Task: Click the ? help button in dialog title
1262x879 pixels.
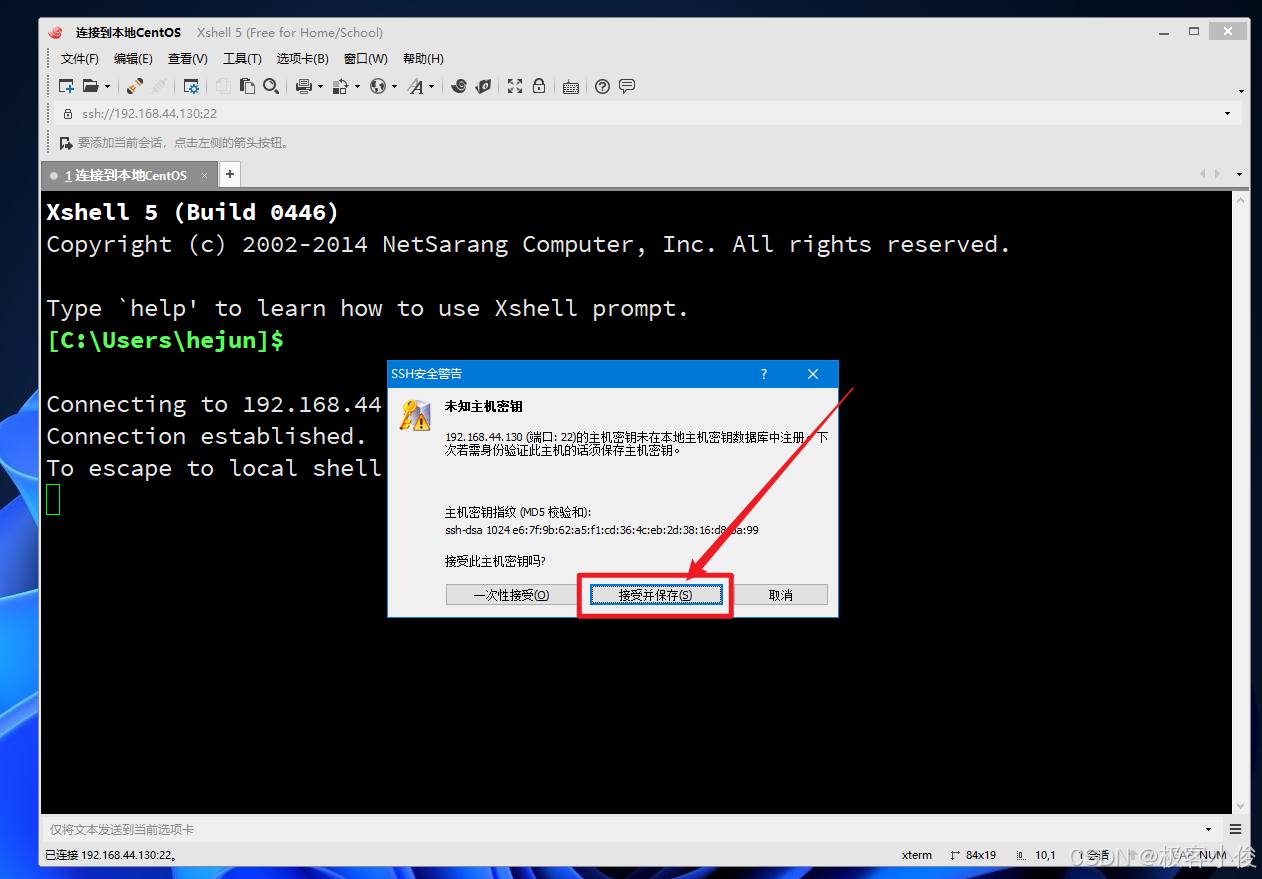Action: point(764,374)
